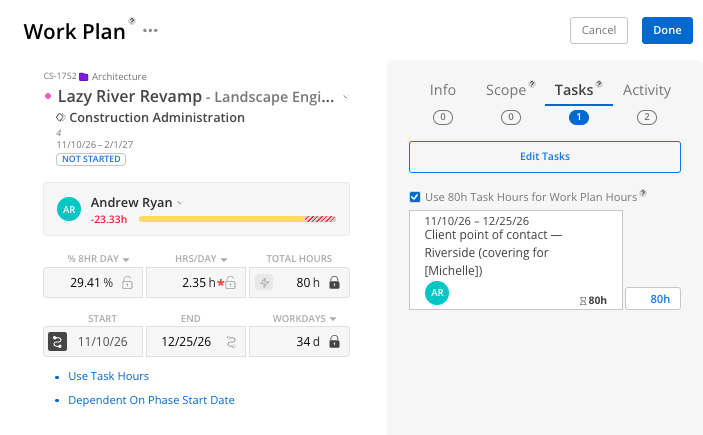Click help icon beside Use Task Hours checkbox
The width and height of the screenshot is (703, 435).
point(643,193)
